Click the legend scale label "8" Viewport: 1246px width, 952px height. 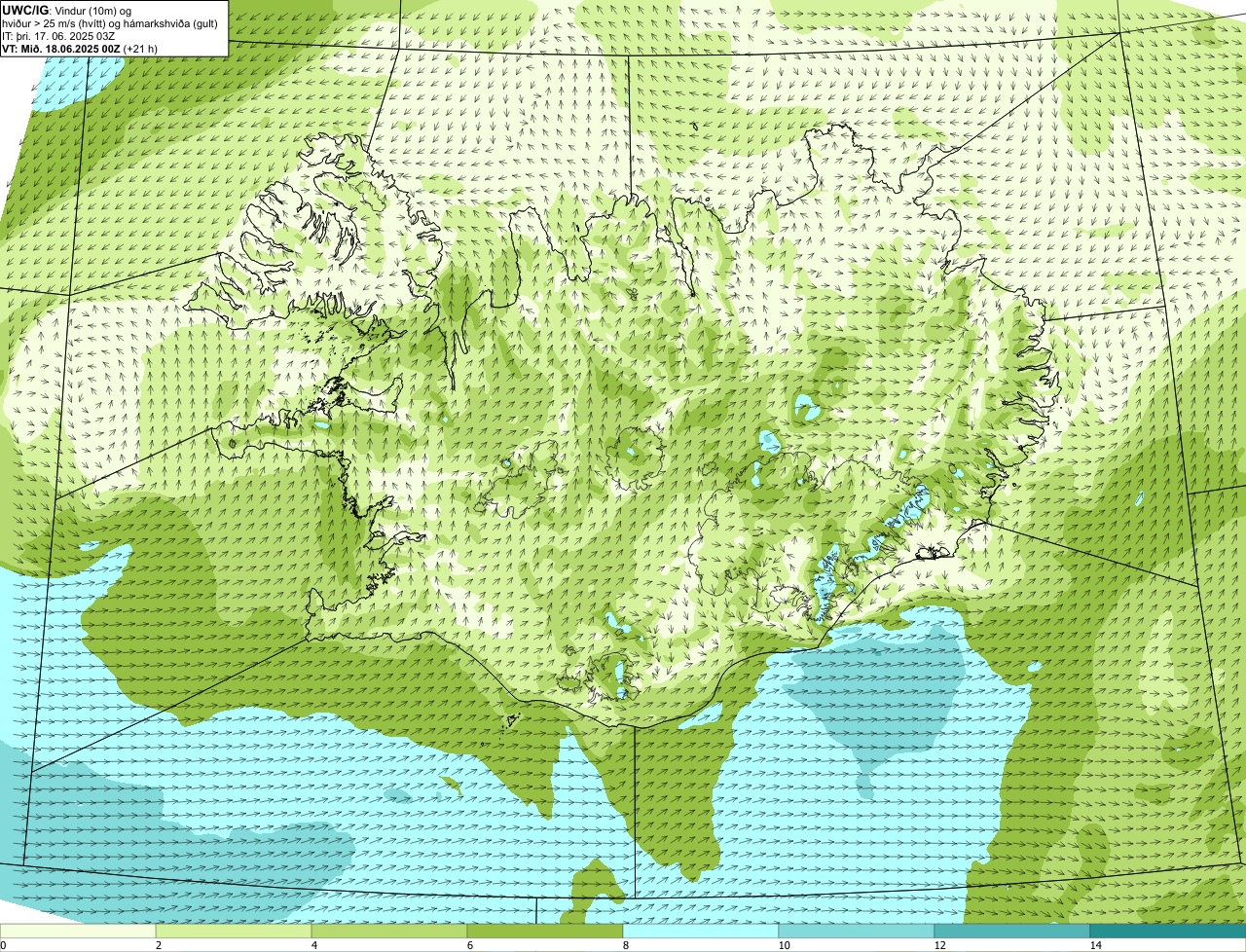625,945
